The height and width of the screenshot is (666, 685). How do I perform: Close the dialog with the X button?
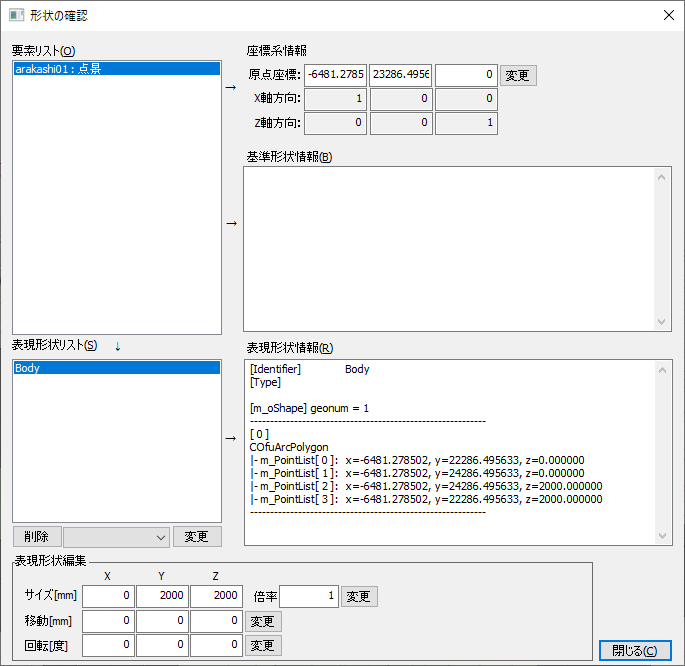click(x=667, y=15)
